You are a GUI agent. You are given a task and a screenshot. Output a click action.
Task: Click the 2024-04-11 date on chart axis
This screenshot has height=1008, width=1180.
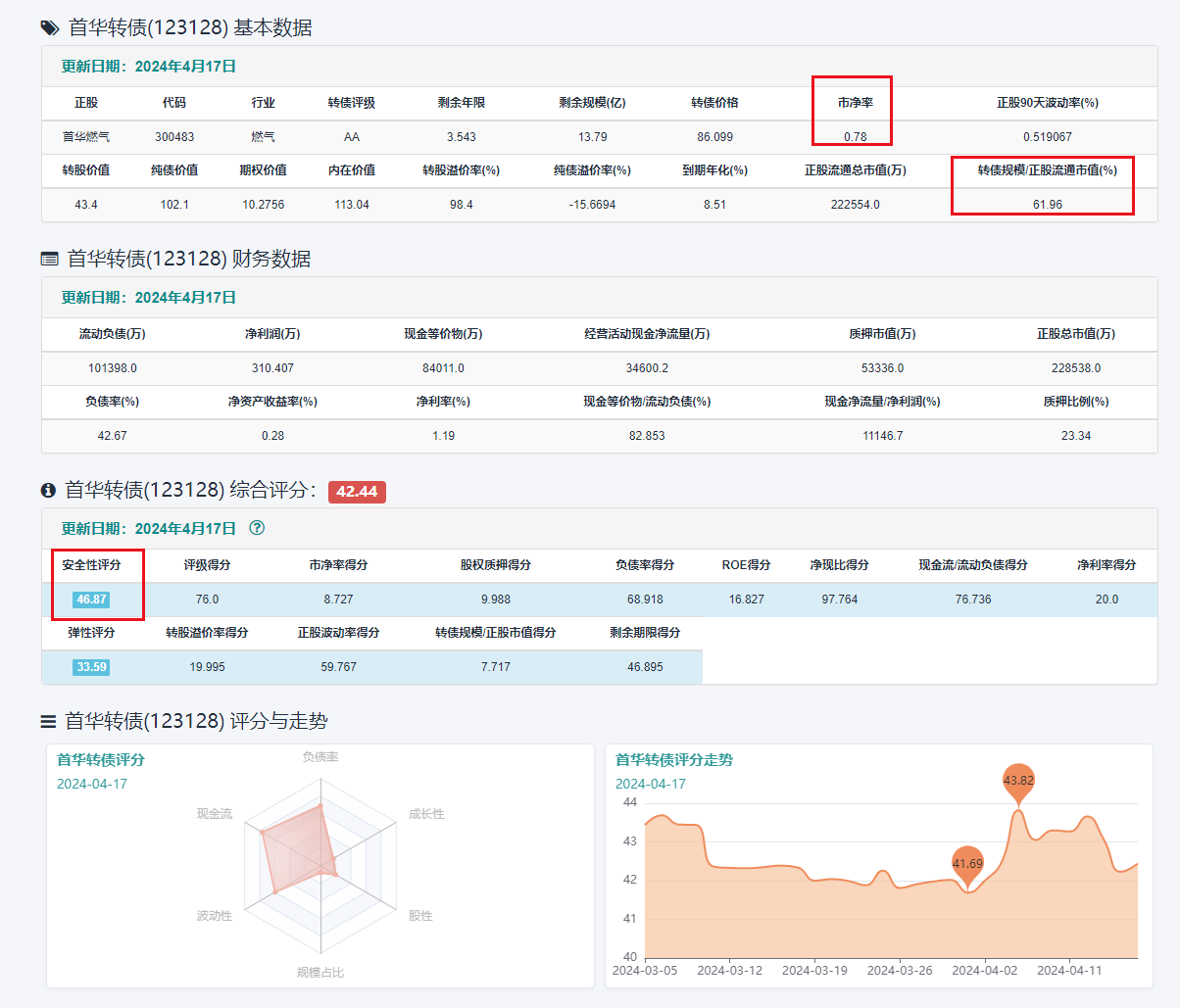pos(1069,970)
